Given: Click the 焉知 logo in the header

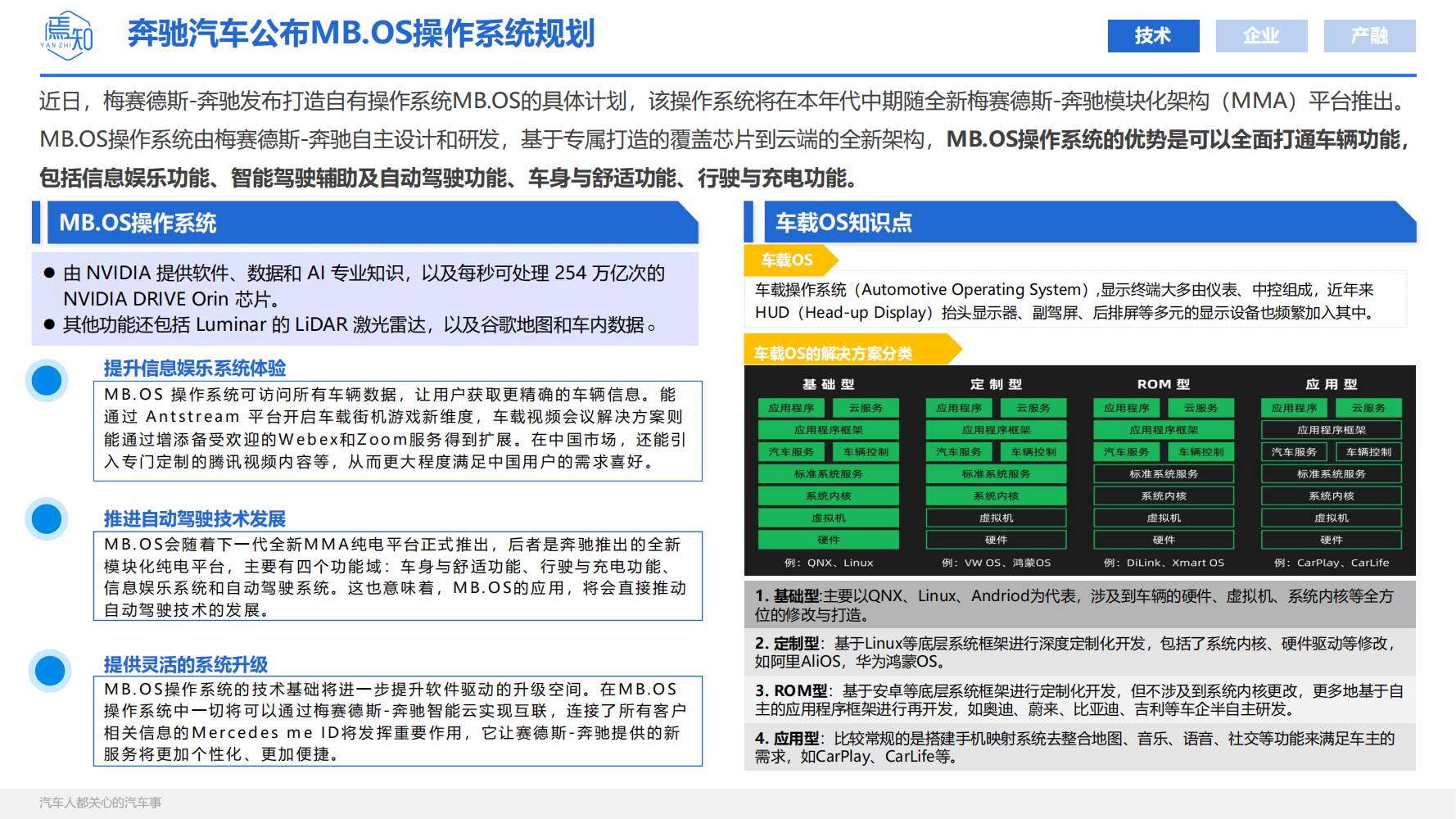Looking at the screenshot, I should pos(67,35).
